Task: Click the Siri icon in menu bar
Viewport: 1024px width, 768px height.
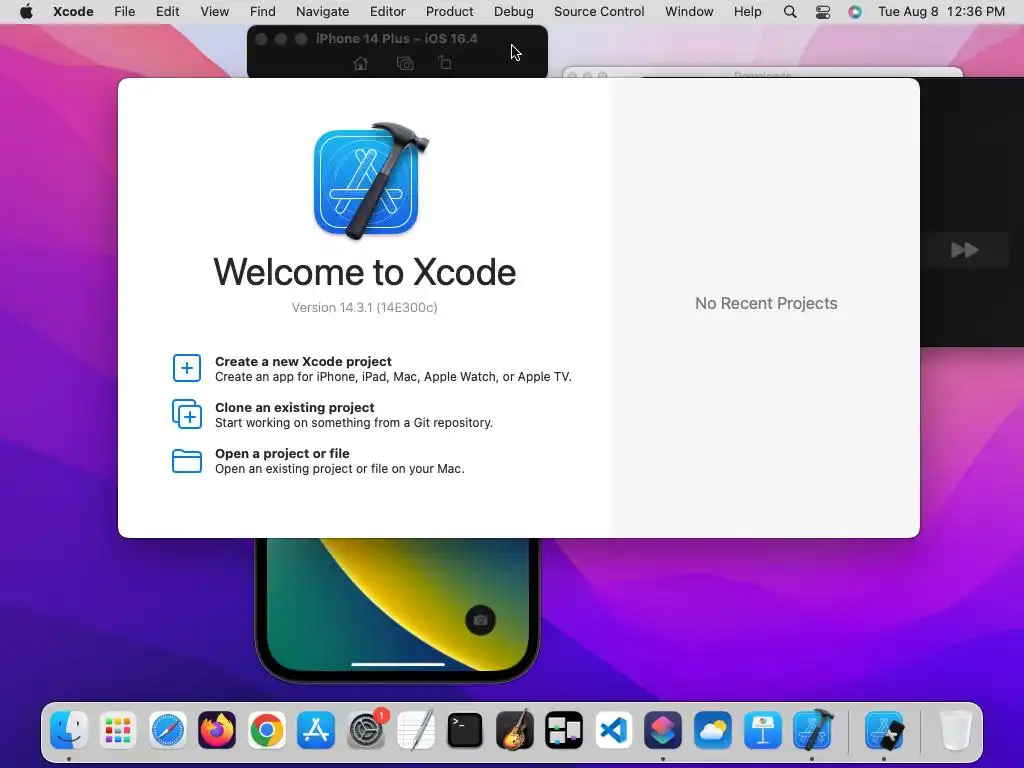Action: tap(855, 11)
